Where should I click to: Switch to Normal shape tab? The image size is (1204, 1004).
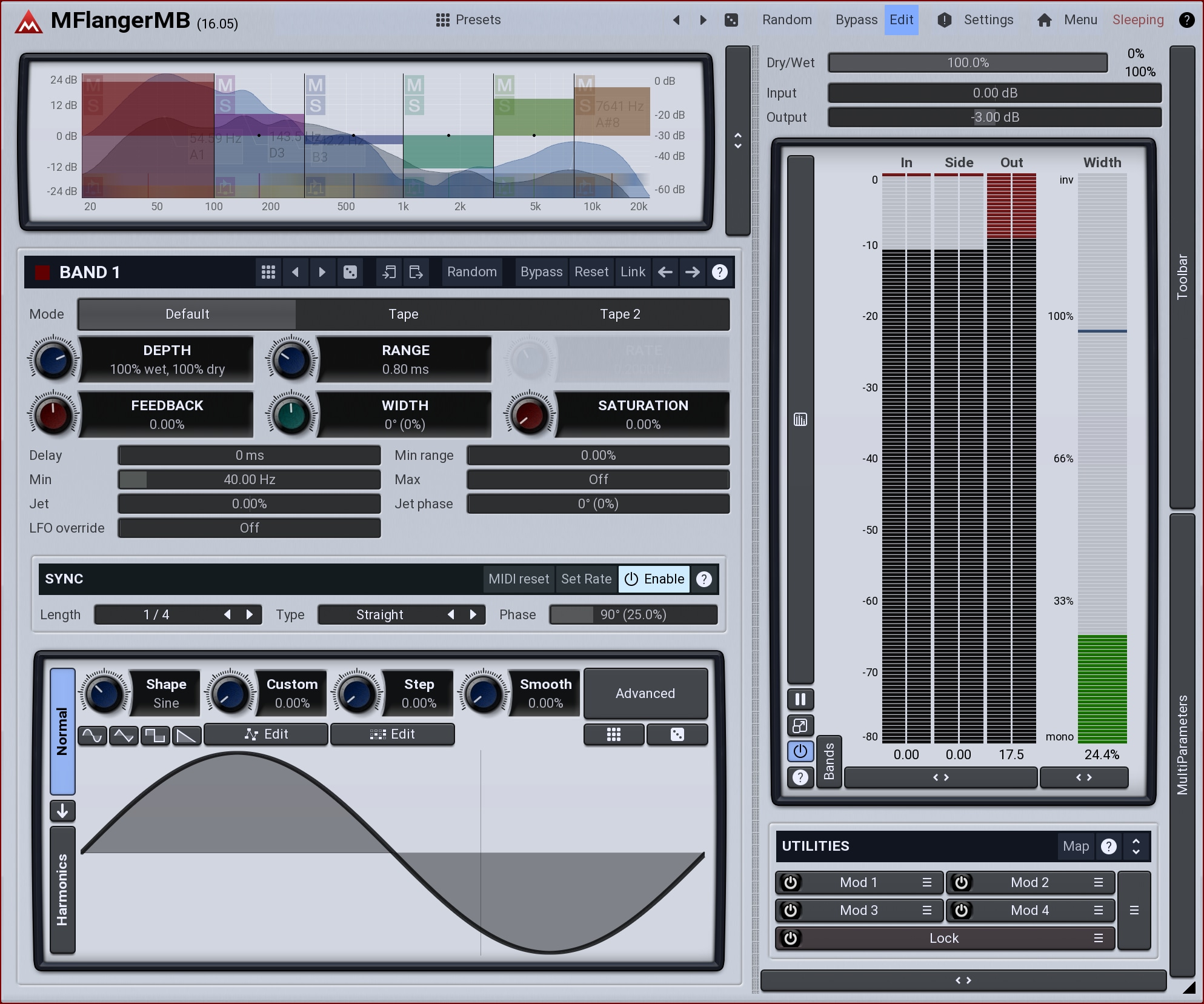point(62,731)
